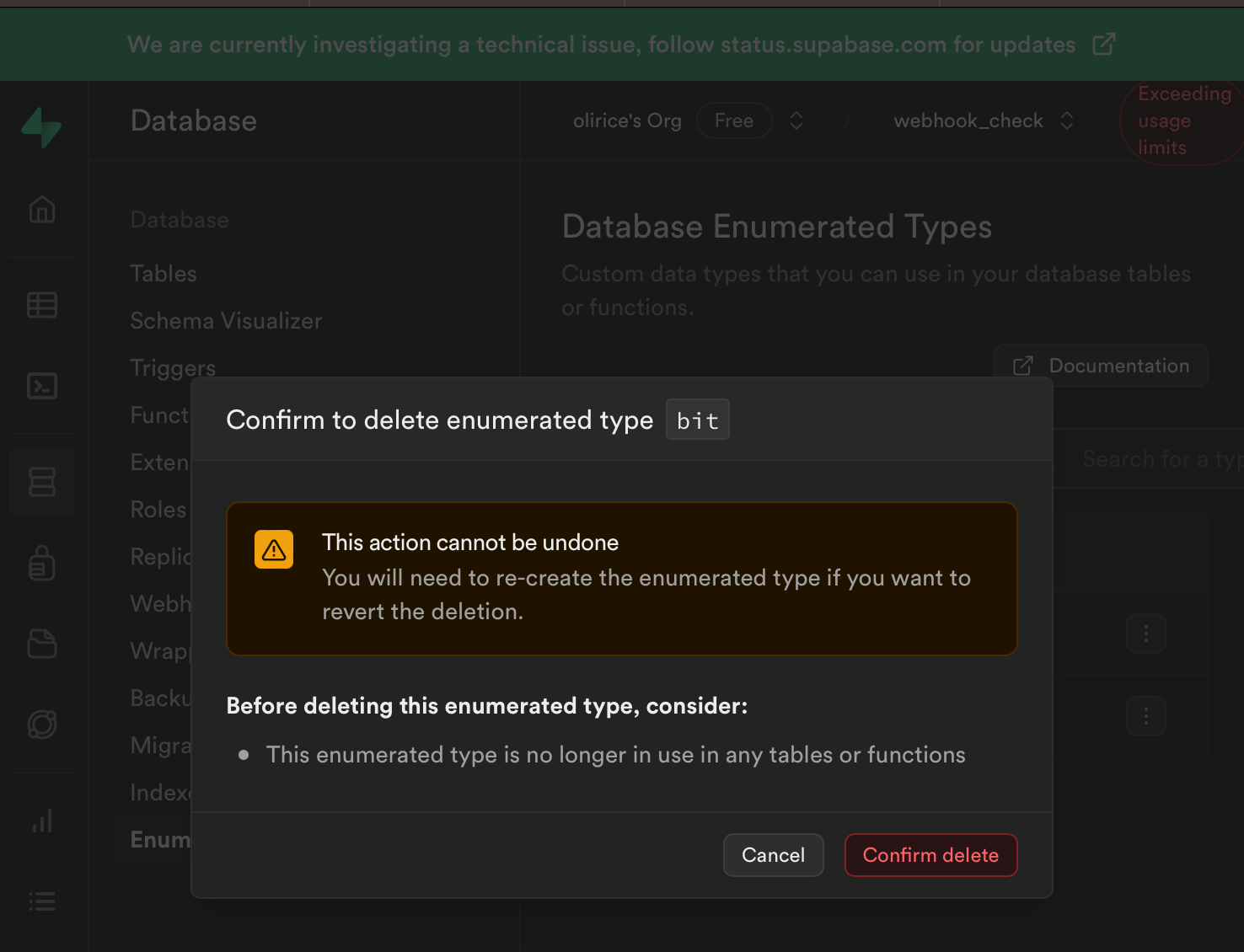Select the highlighted Database section icon
The height and width of the screenshot is (952, 1244).
[x=41, y=481]
